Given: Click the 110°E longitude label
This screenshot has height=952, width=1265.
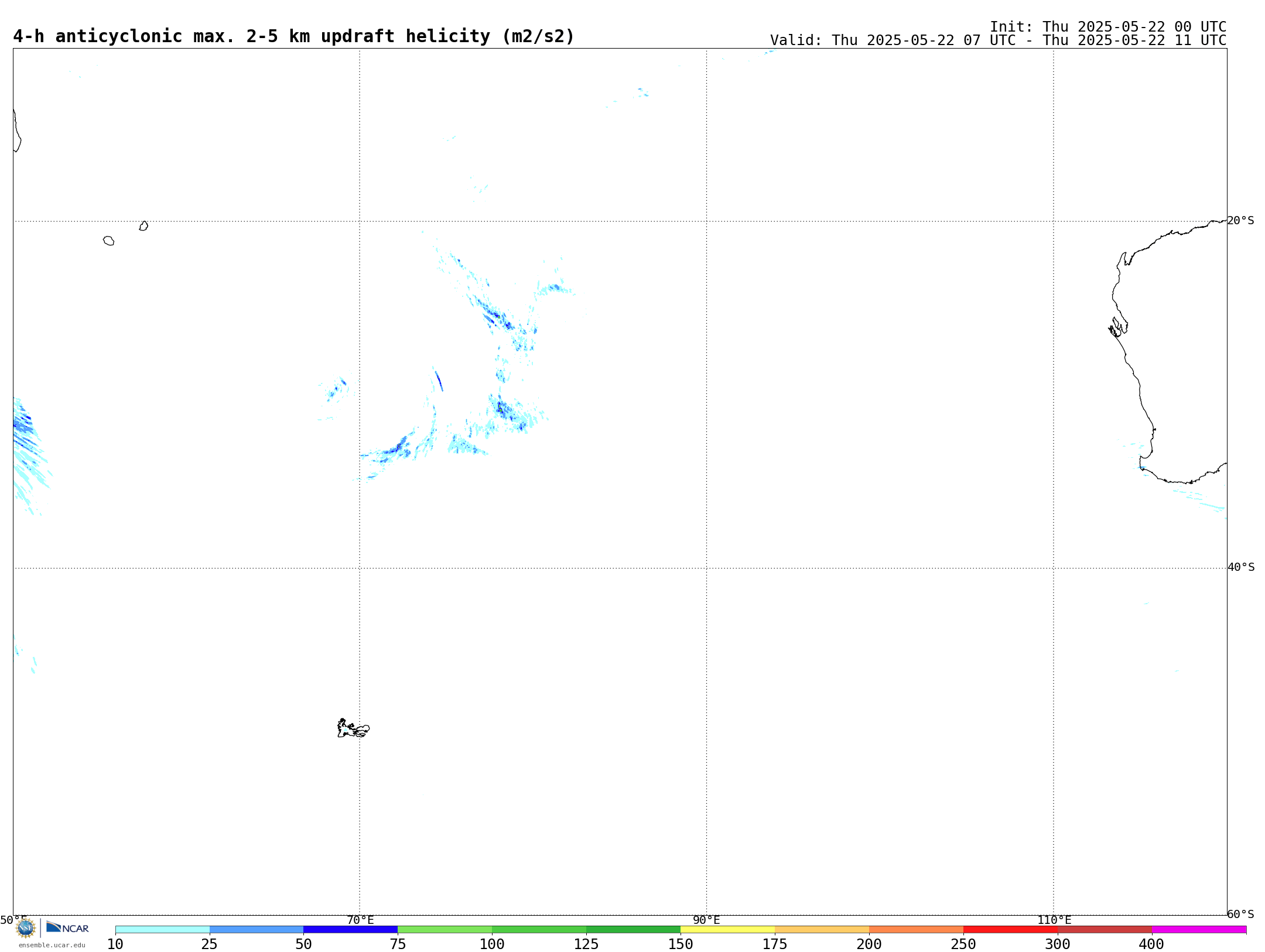Looking at the screenshot, I should pos(1054,920).
